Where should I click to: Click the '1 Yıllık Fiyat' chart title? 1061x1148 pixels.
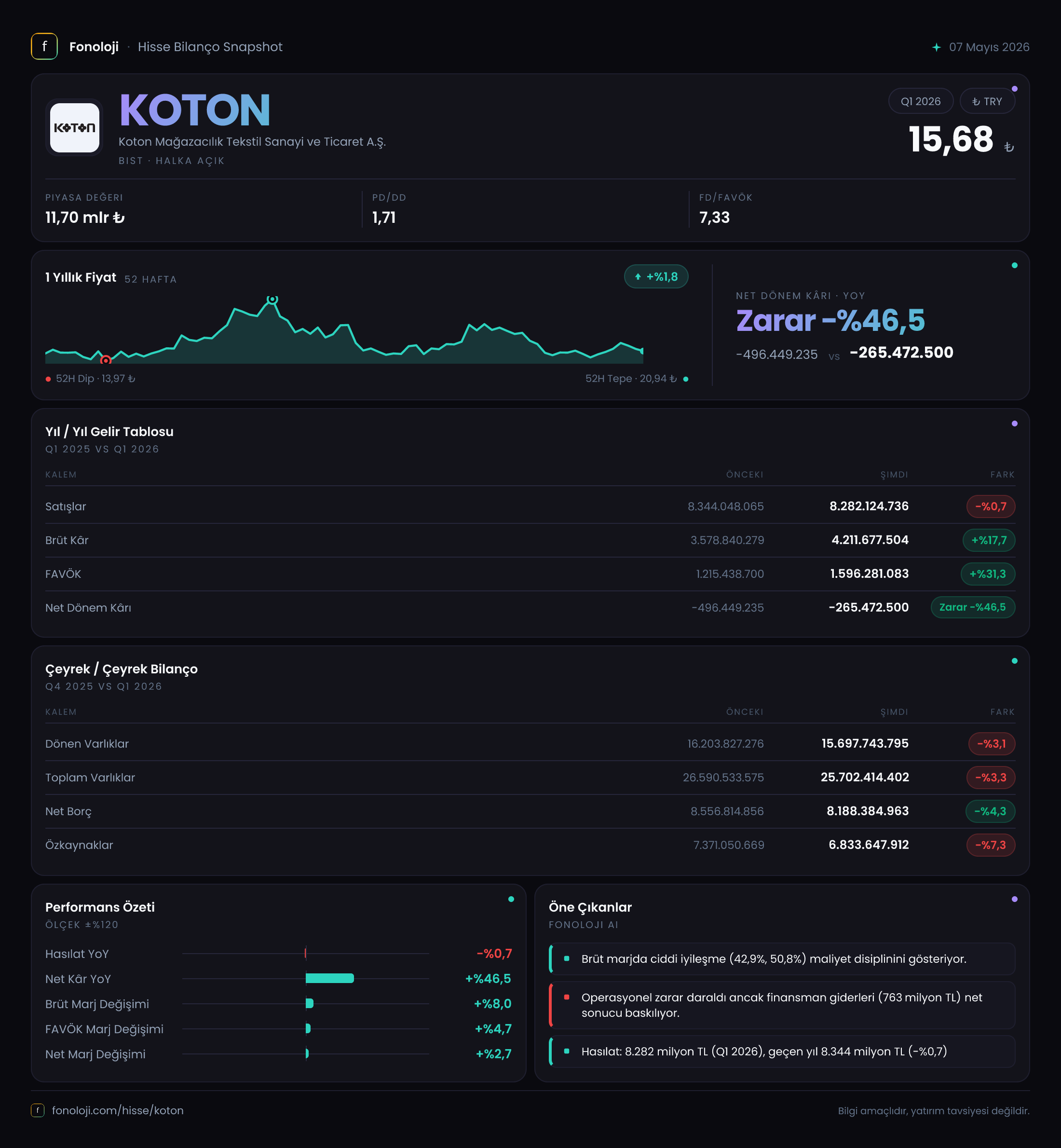pos(81,278)
